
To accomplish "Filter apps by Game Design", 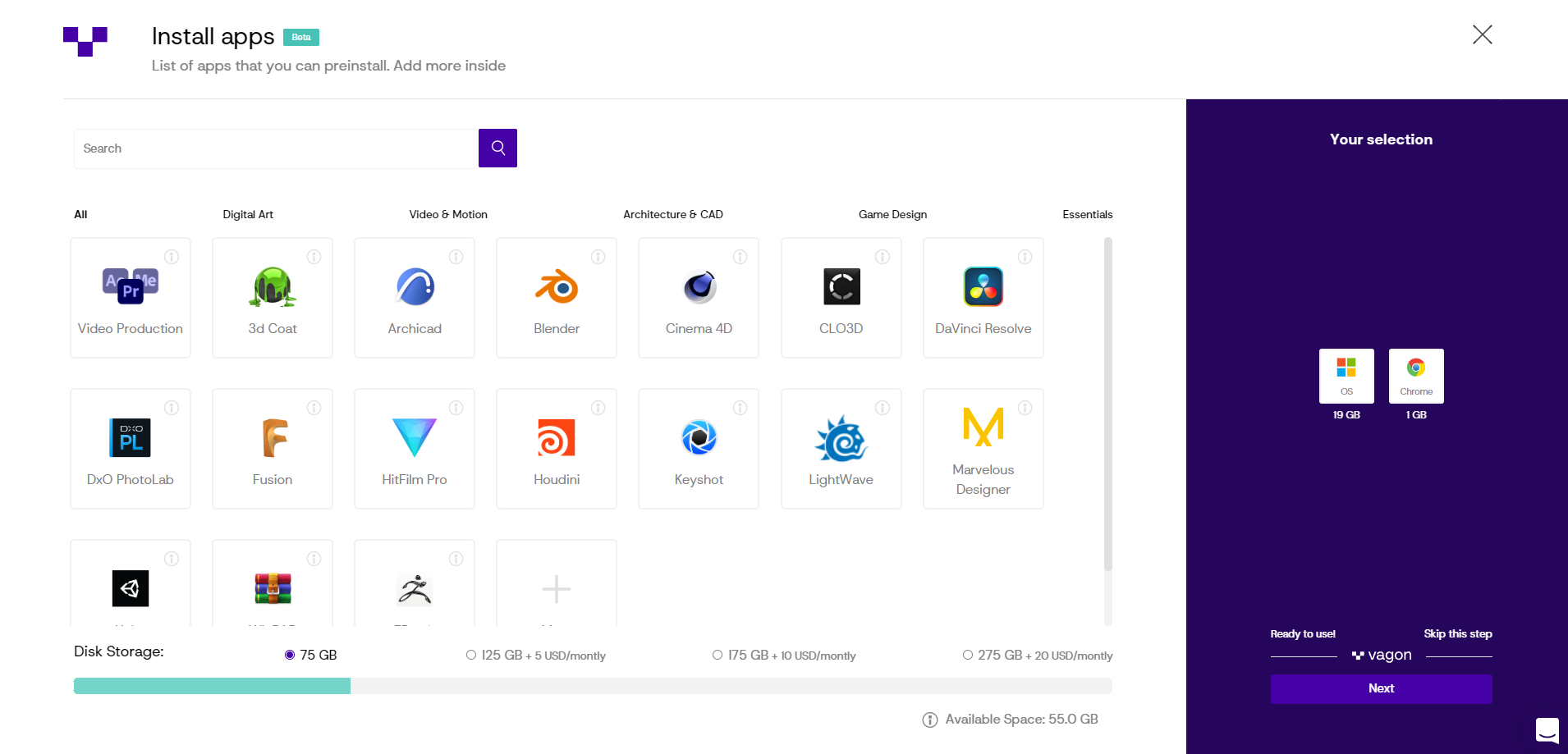I will click(892, 214).
